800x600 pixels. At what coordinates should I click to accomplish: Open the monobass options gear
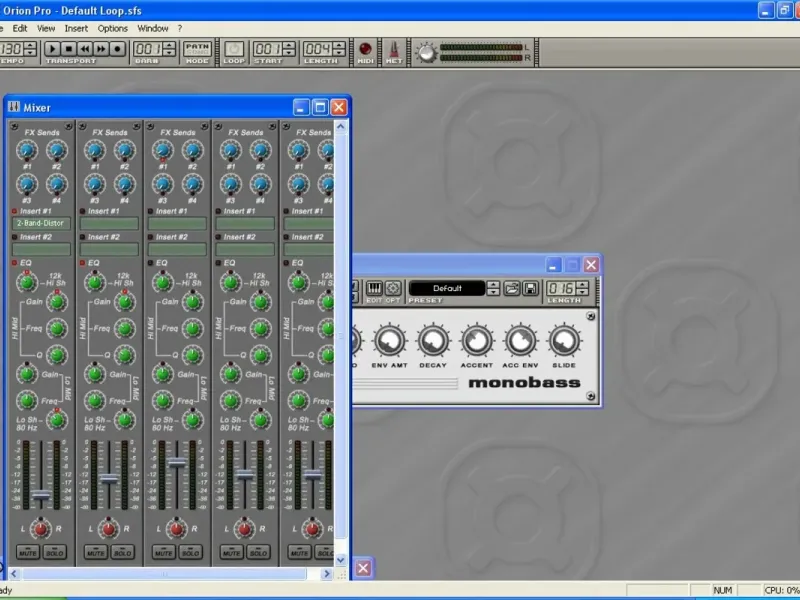click(393, 288)
